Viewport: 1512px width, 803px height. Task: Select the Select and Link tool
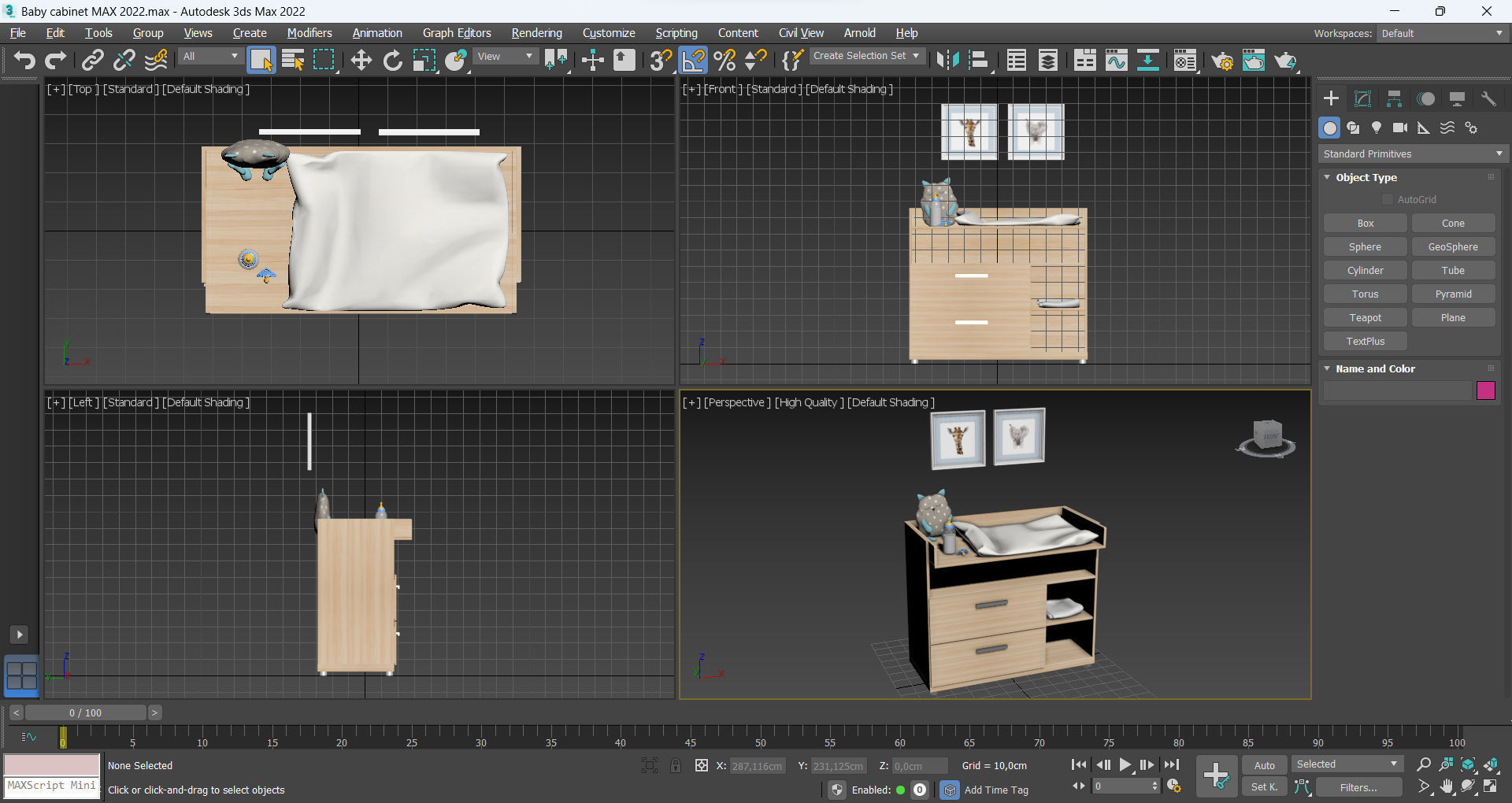click(93, 60)
